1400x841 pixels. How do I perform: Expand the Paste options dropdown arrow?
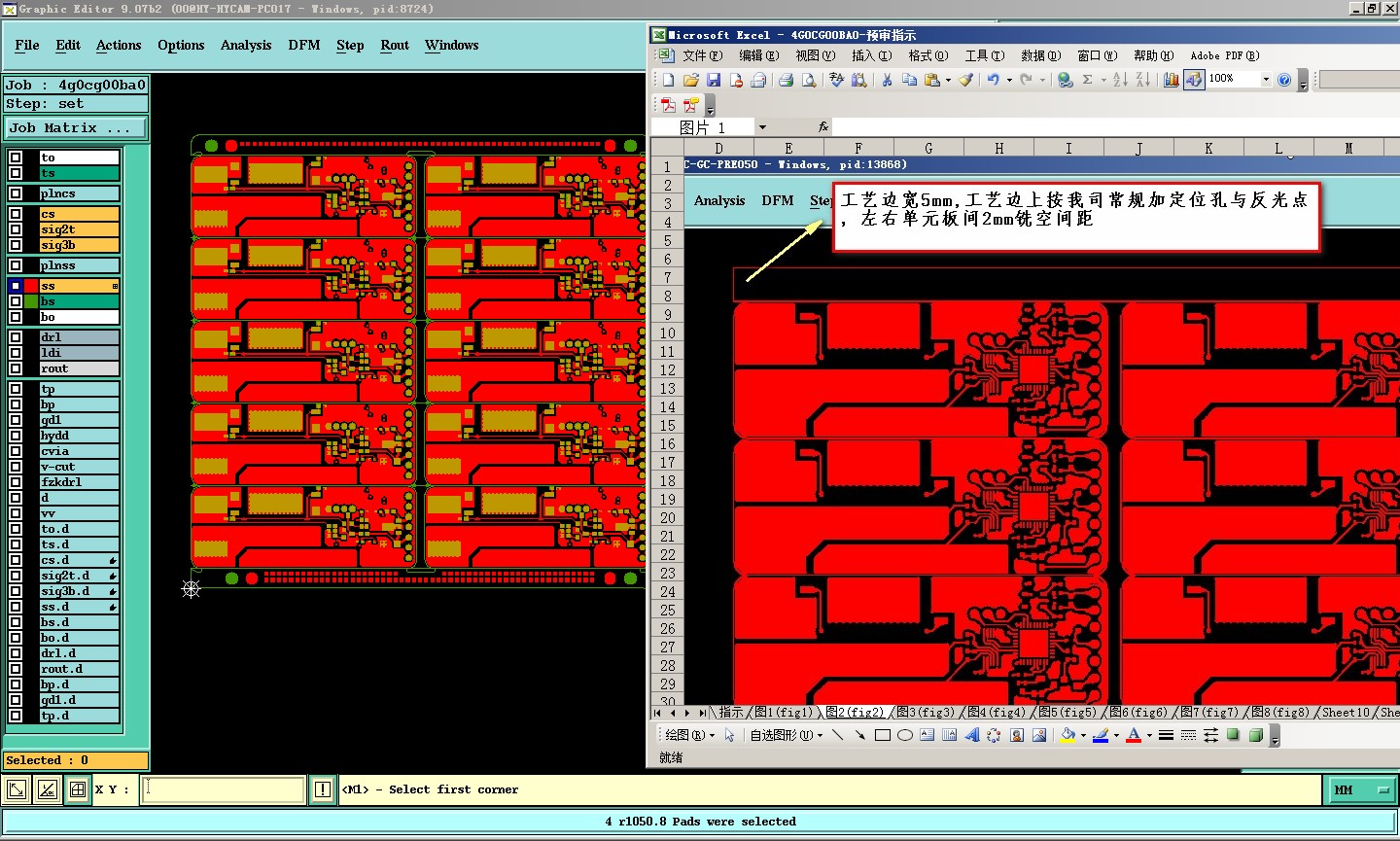click(x=948, y=80)
